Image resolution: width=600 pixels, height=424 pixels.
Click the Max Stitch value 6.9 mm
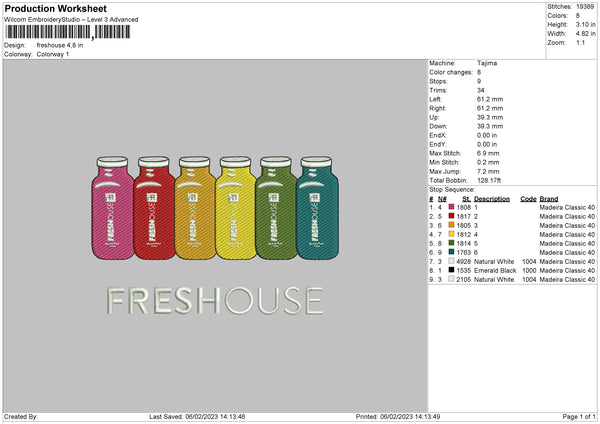(488, 153)
